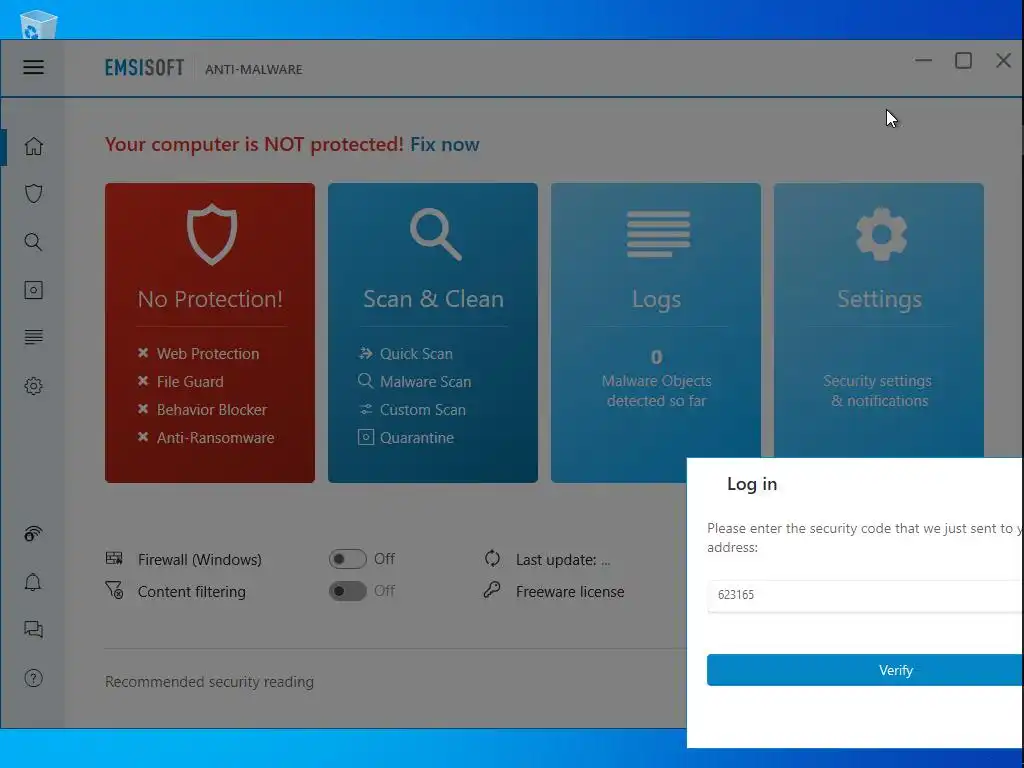The image size is (1024, 768).
Task: Open Behavior Blocker from the red tile
Action: click(212, 409)
